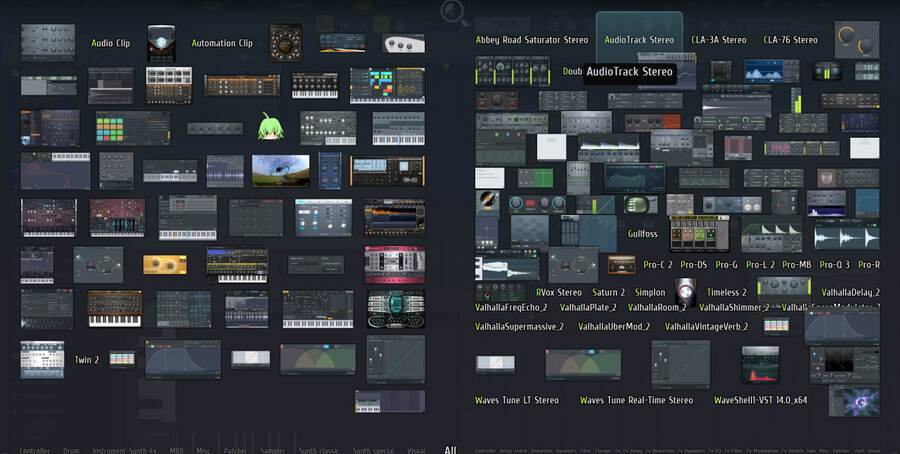Load the ValhallaSupermassive_2 reverb
The image size is (900, 454).
(519, 326)
